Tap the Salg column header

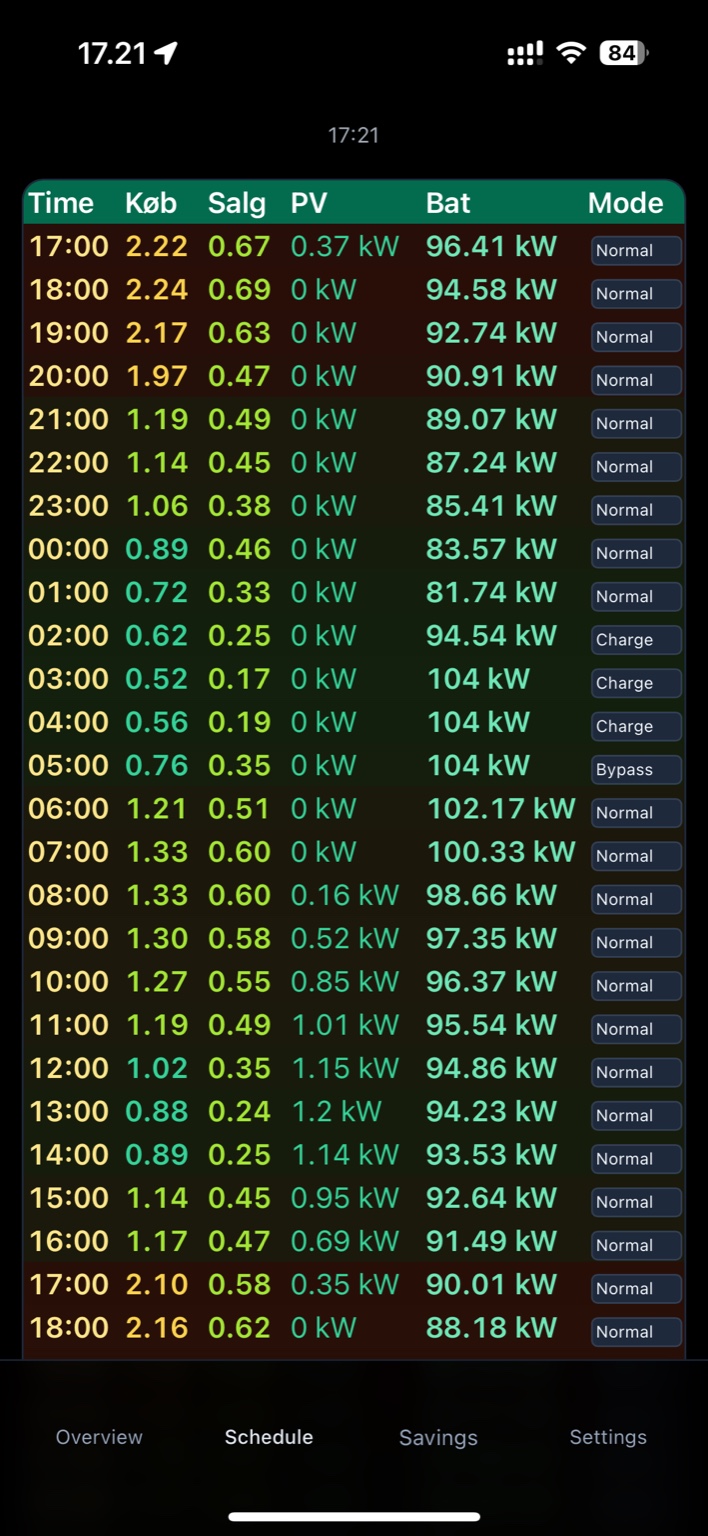[237, 203]
